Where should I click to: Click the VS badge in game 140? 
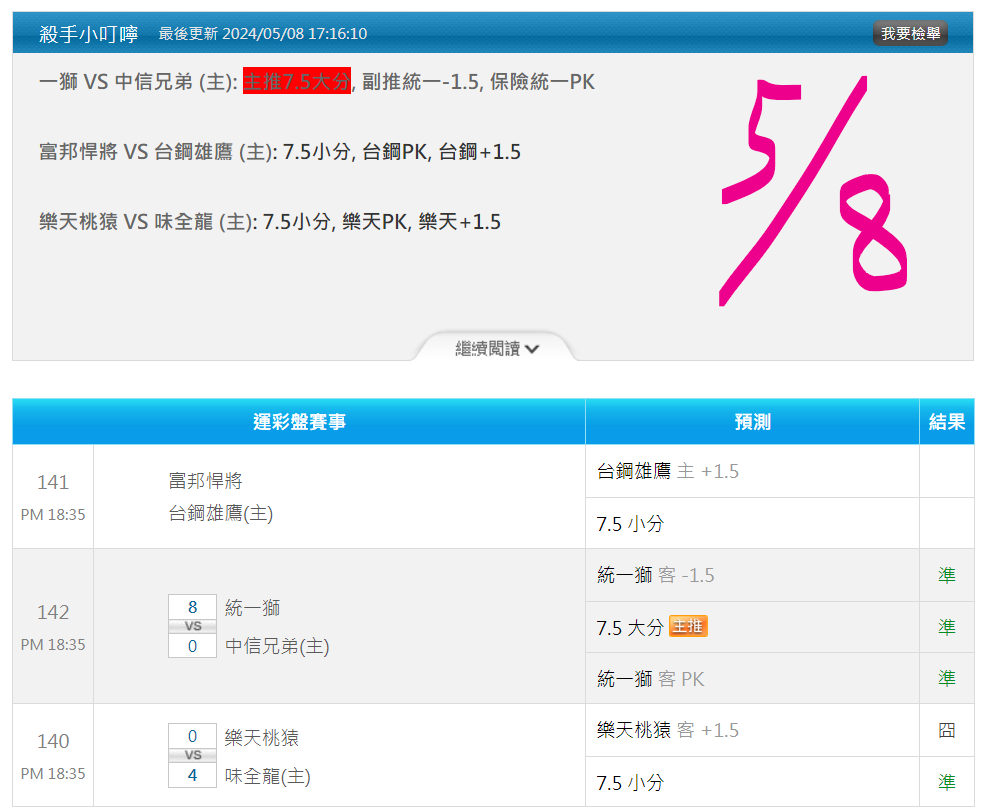pyautogui.click(x=193, y=755)
